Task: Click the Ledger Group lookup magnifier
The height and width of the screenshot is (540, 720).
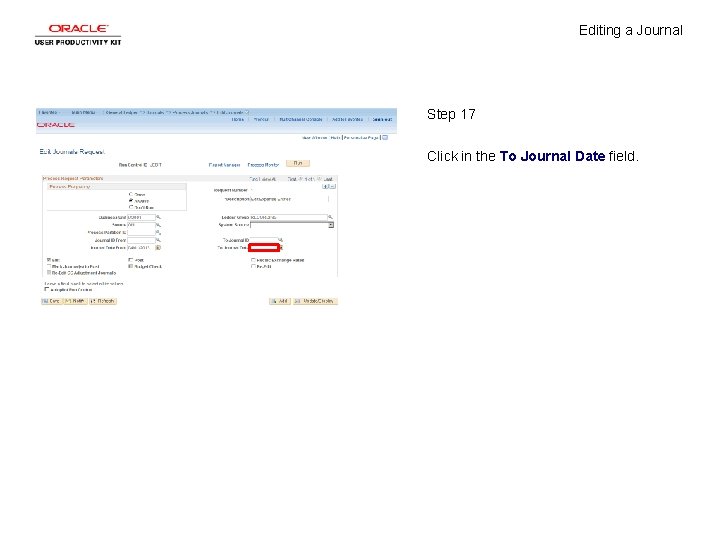Action: pyautogui.click(x=330, y=217)
